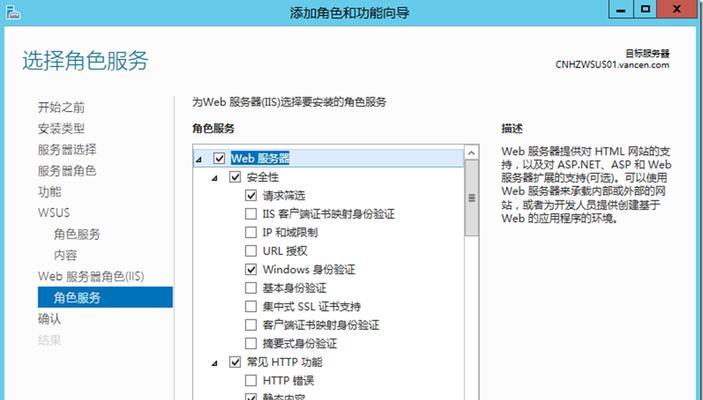703x400 pixels.
Task: Select the Web 服务器 tree label
Action: click(x=260, y=158)
